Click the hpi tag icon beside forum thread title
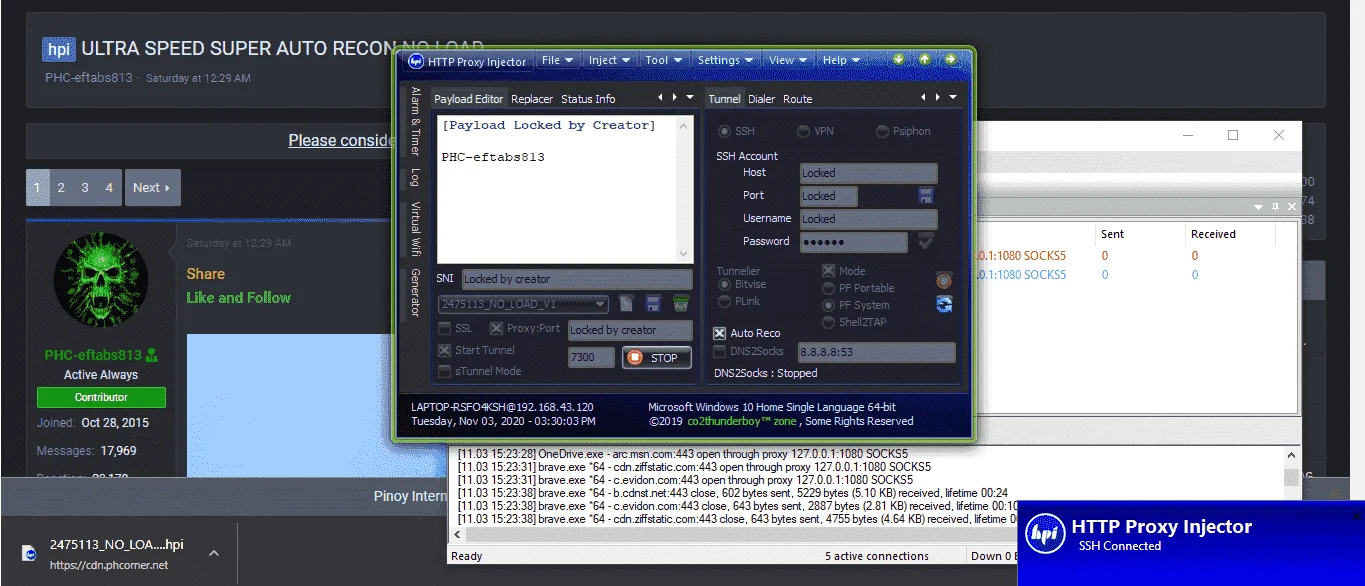Screen dimensions: 1365x586 [58, 49]
